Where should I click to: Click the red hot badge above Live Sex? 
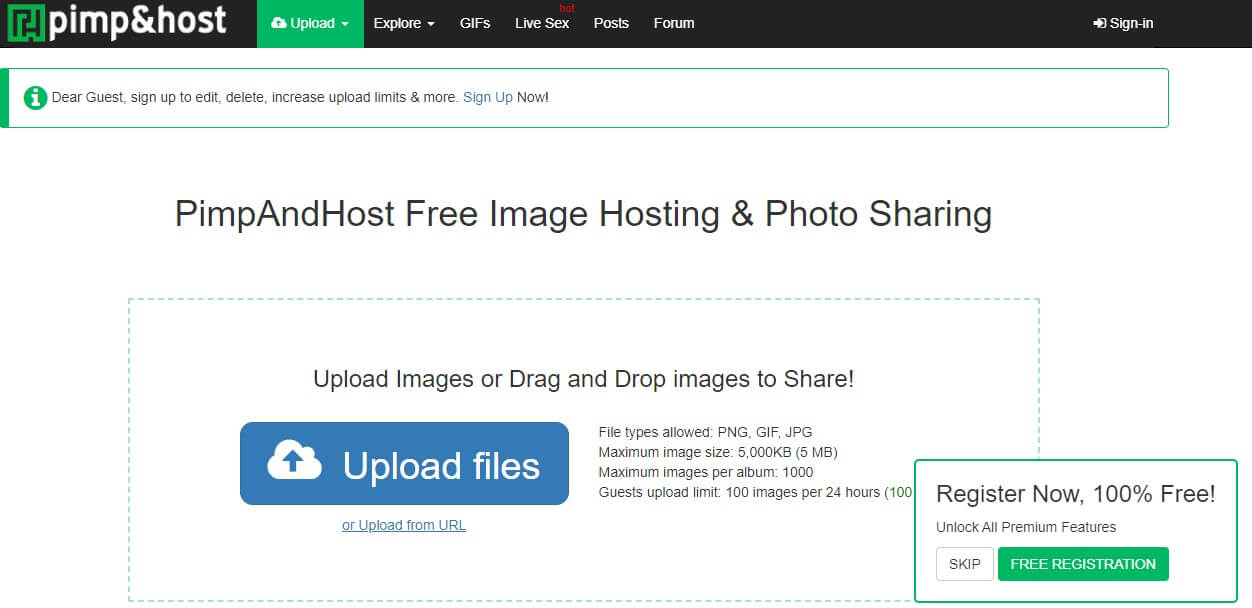click(x=567, y=8)
